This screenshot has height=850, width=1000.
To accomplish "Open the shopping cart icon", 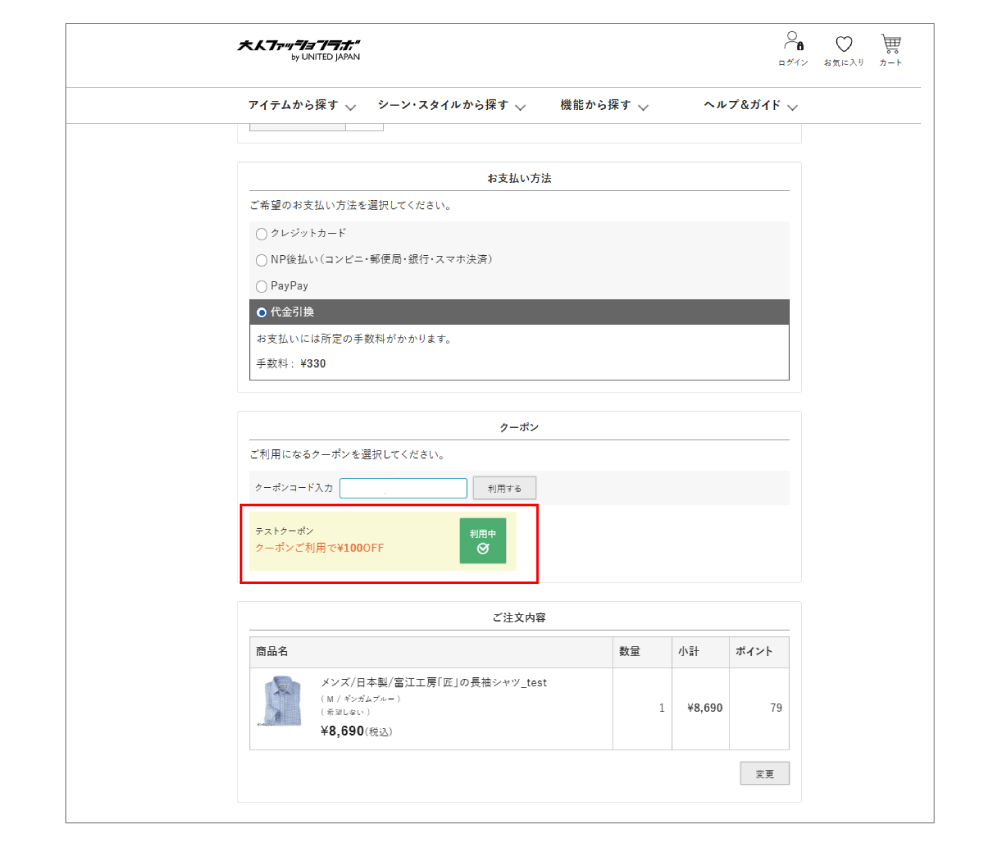I will 890,43.
